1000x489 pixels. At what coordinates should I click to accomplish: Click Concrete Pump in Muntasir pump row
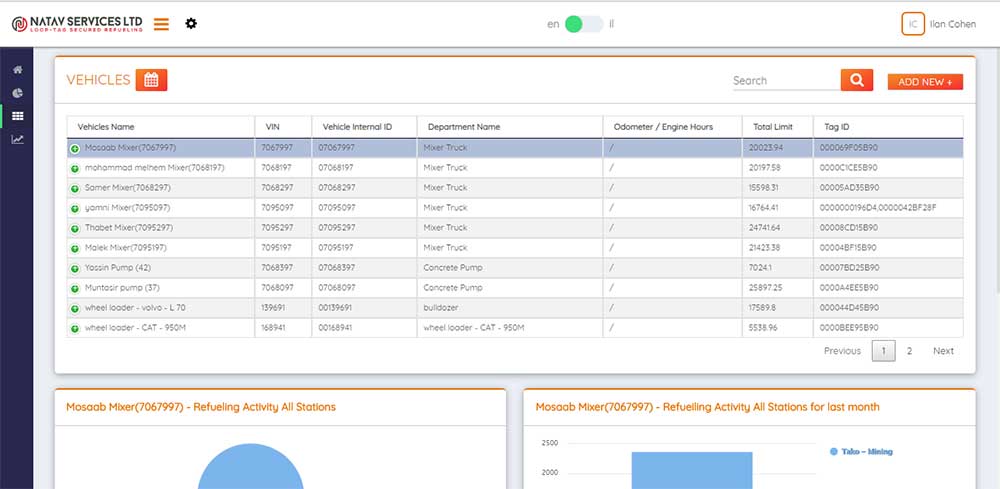[x=510, y=288]
